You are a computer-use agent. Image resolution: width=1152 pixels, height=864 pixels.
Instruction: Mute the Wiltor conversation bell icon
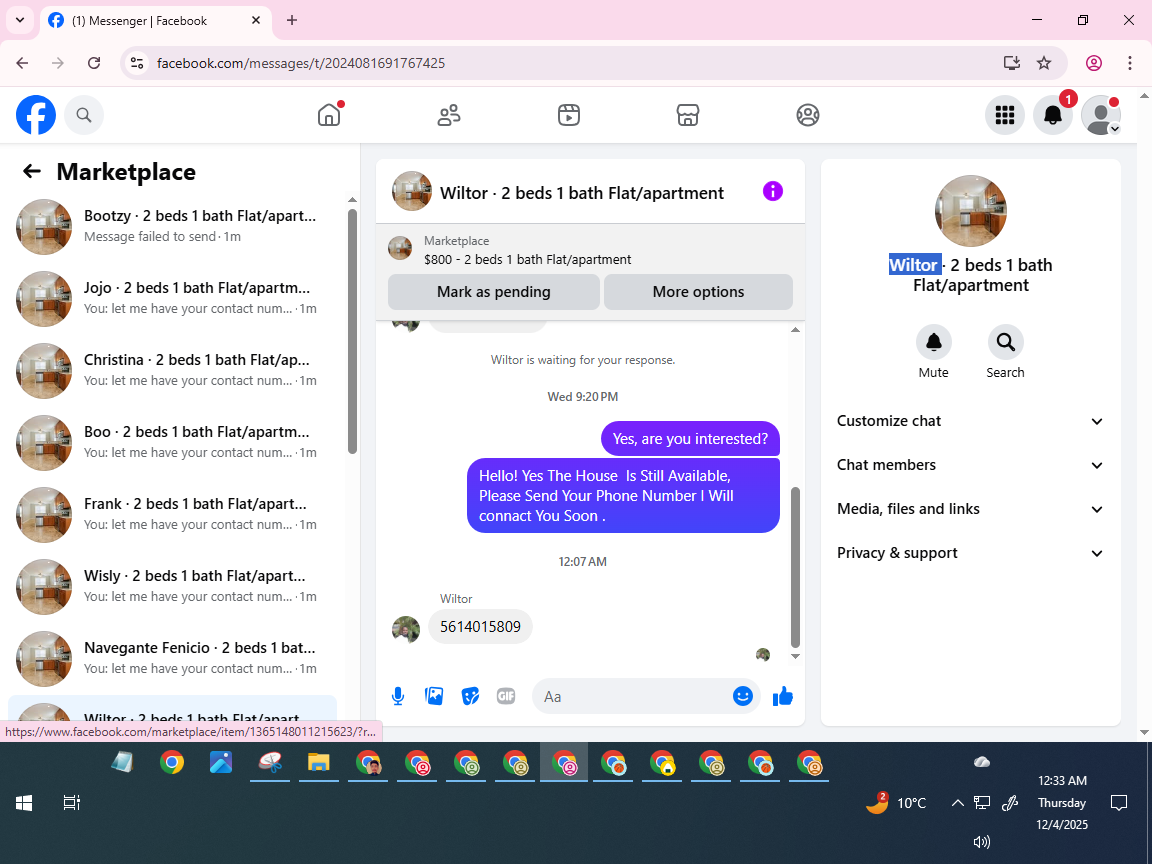click(934, 342)
